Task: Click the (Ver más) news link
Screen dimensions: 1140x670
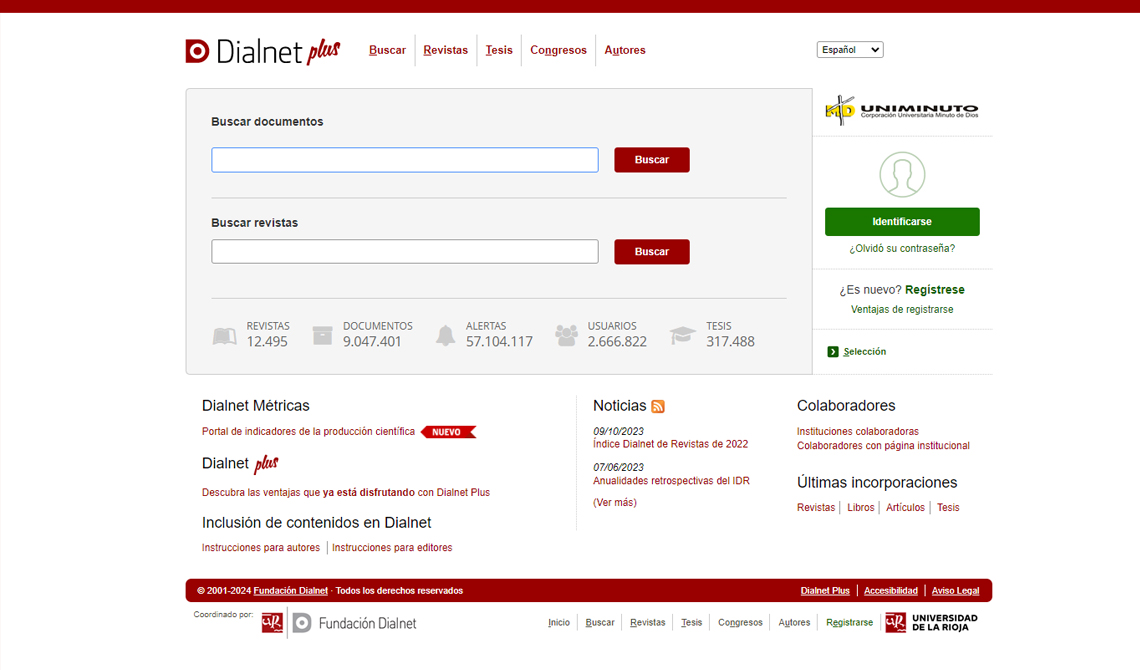Action: [614, 503]
